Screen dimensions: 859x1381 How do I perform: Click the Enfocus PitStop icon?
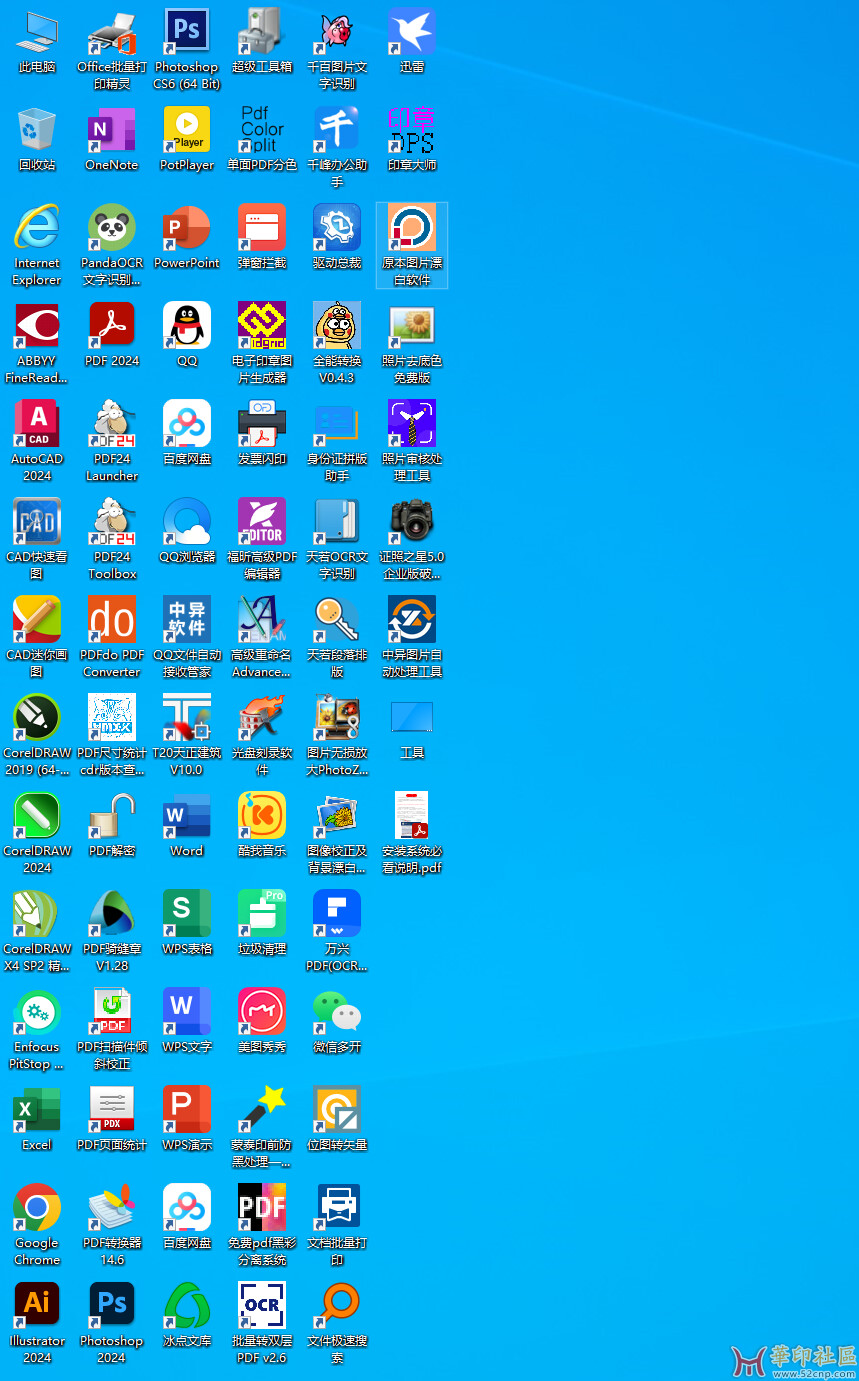click(x=37, y=1012)
